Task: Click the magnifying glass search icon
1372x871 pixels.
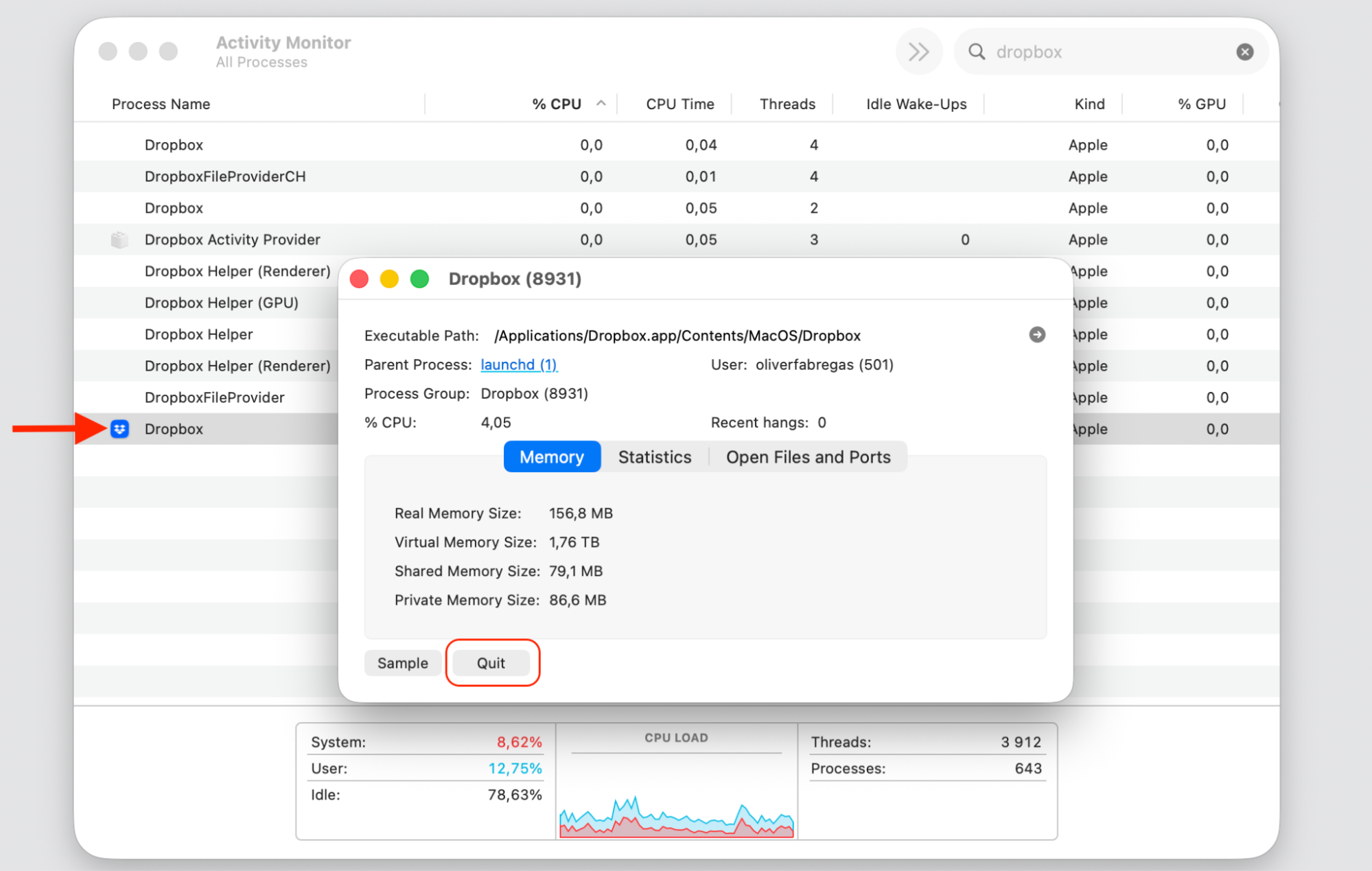Action: pyautogui.click(x=976, y=51)
